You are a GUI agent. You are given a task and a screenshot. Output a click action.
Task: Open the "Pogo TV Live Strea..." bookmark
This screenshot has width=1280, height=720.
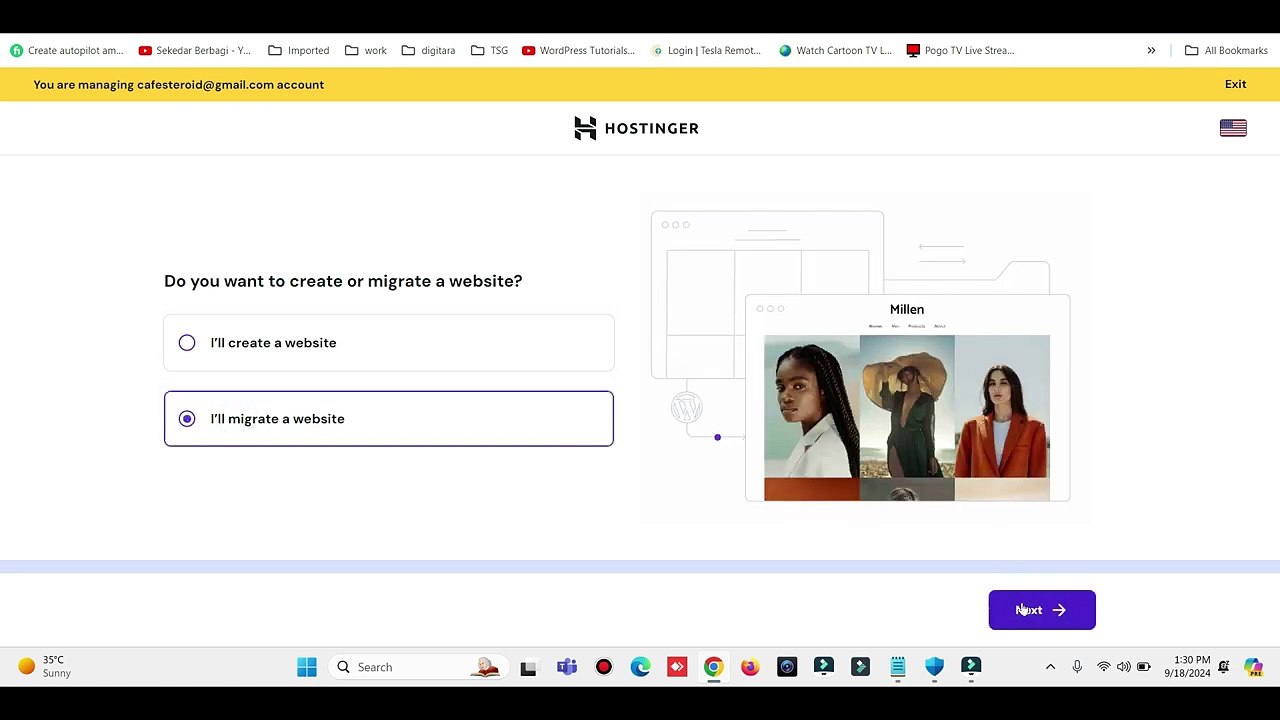pos(960,50)
